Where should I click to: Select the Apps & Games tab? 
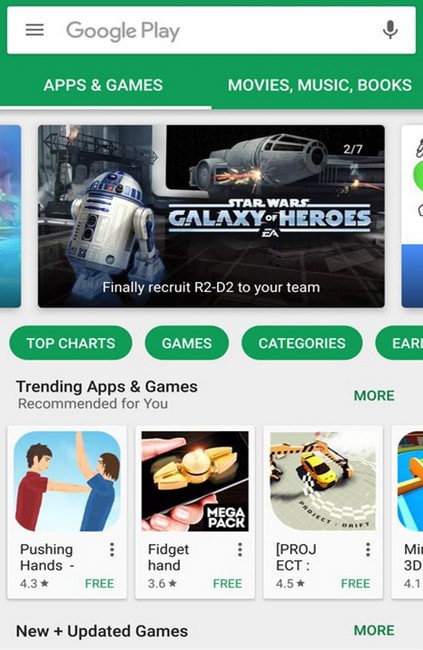pos(103,85)
